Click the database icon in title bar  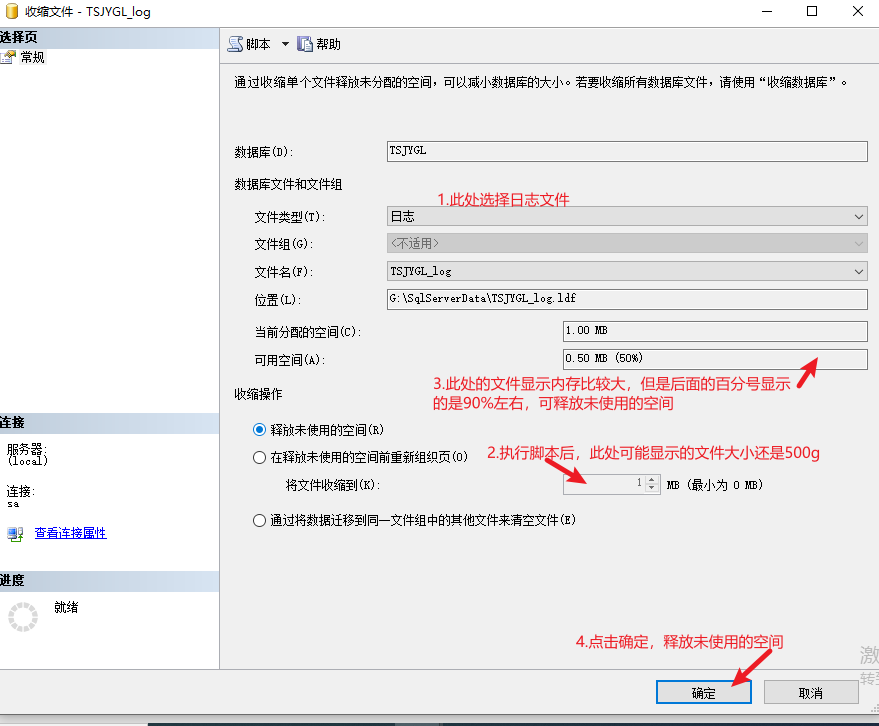coord(11,11)
